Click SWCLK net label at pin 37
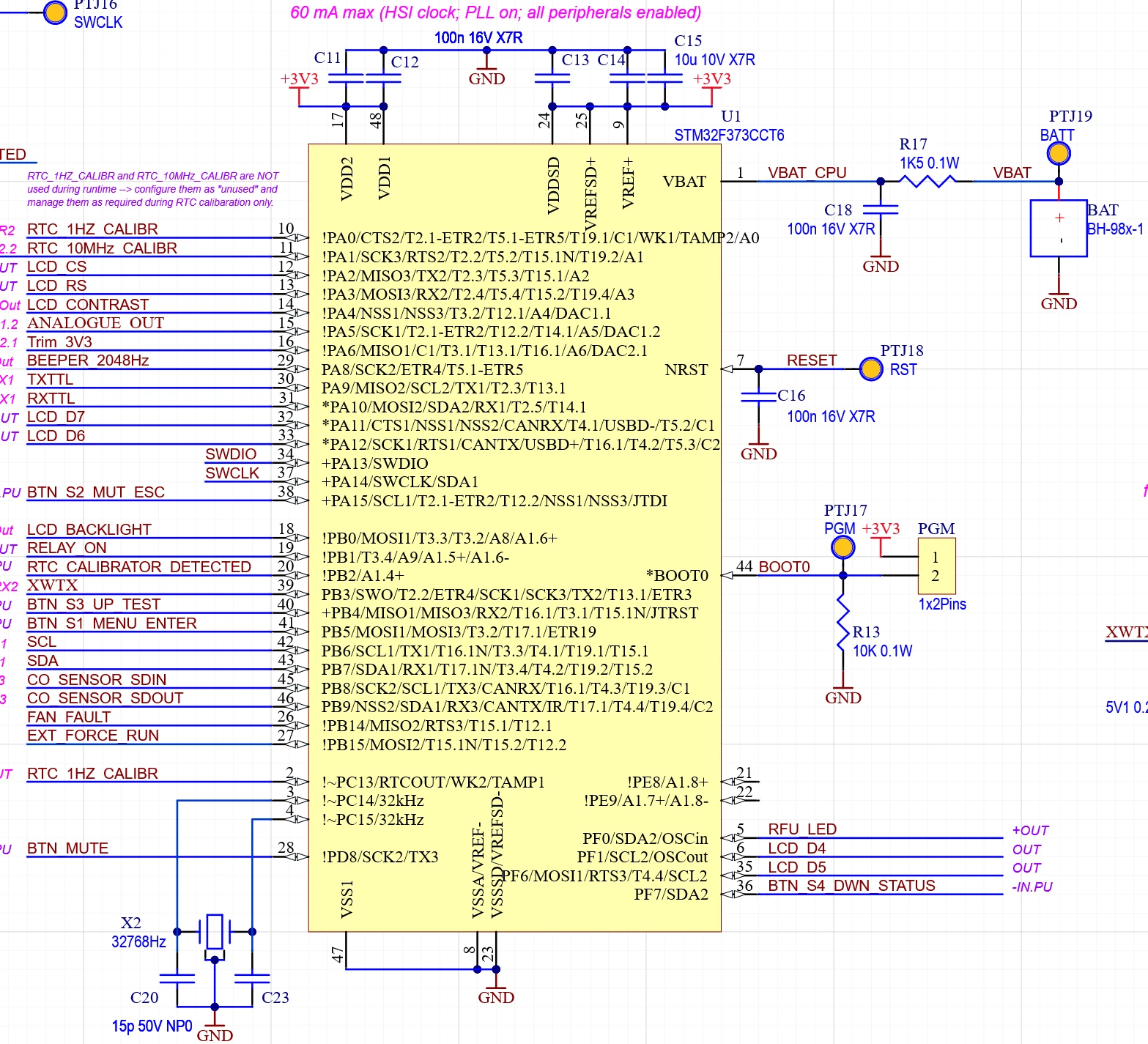This screenshot has height=1044, width=1148. (x=232, y=473)
